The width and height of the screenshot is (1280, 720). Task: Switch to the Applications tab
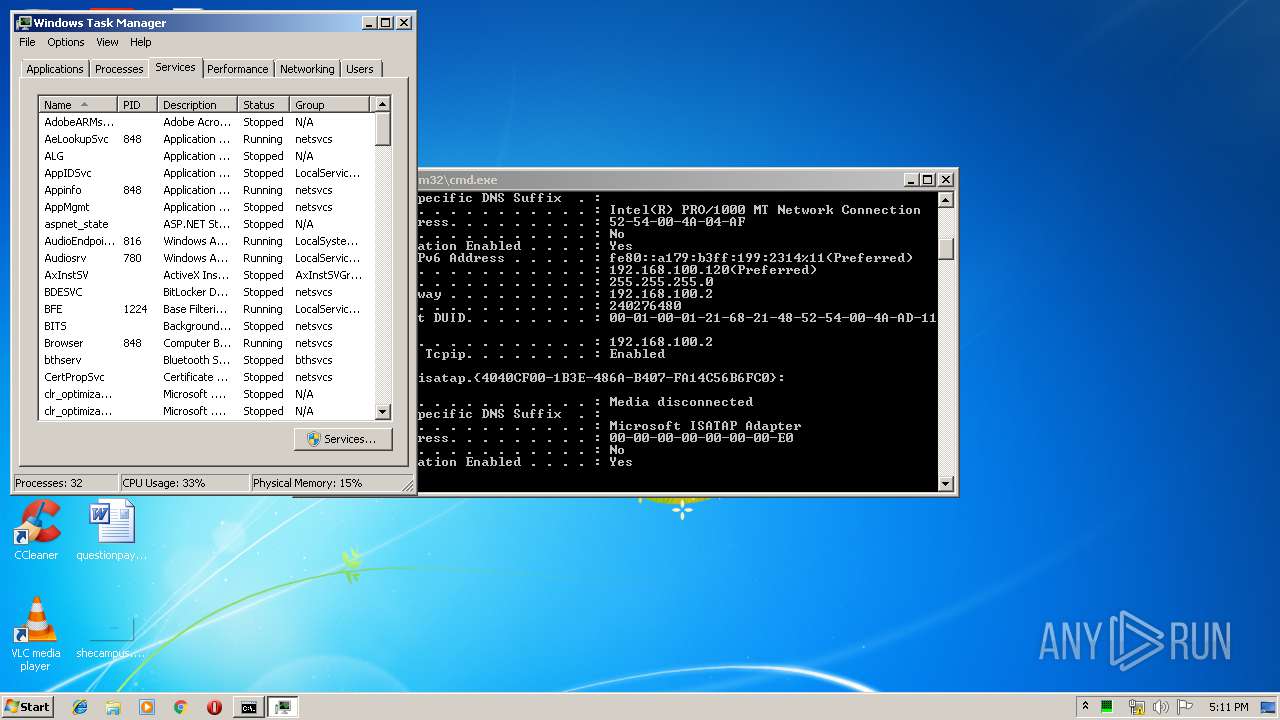tap(55, 69)
